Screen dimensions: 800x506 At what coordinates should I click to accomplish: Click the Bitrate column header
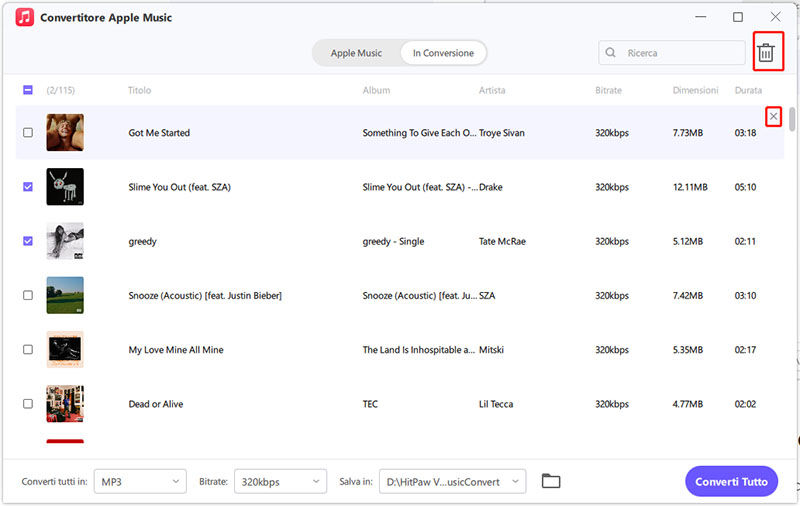pos(608,90)
